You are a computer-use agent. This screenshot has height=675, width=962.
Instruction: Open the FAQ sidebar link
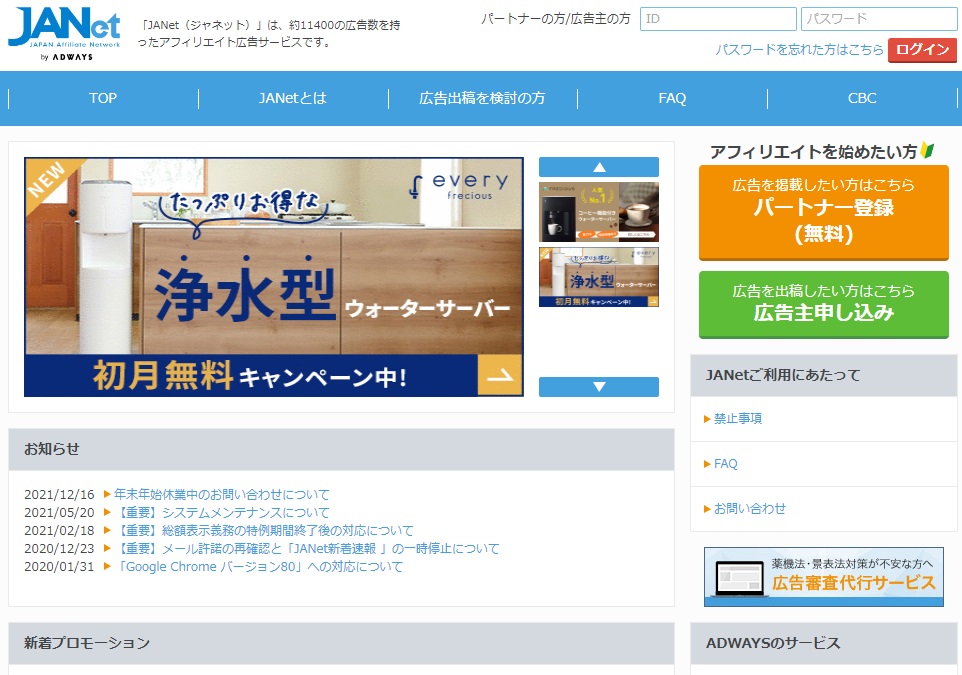pos(725,464)
